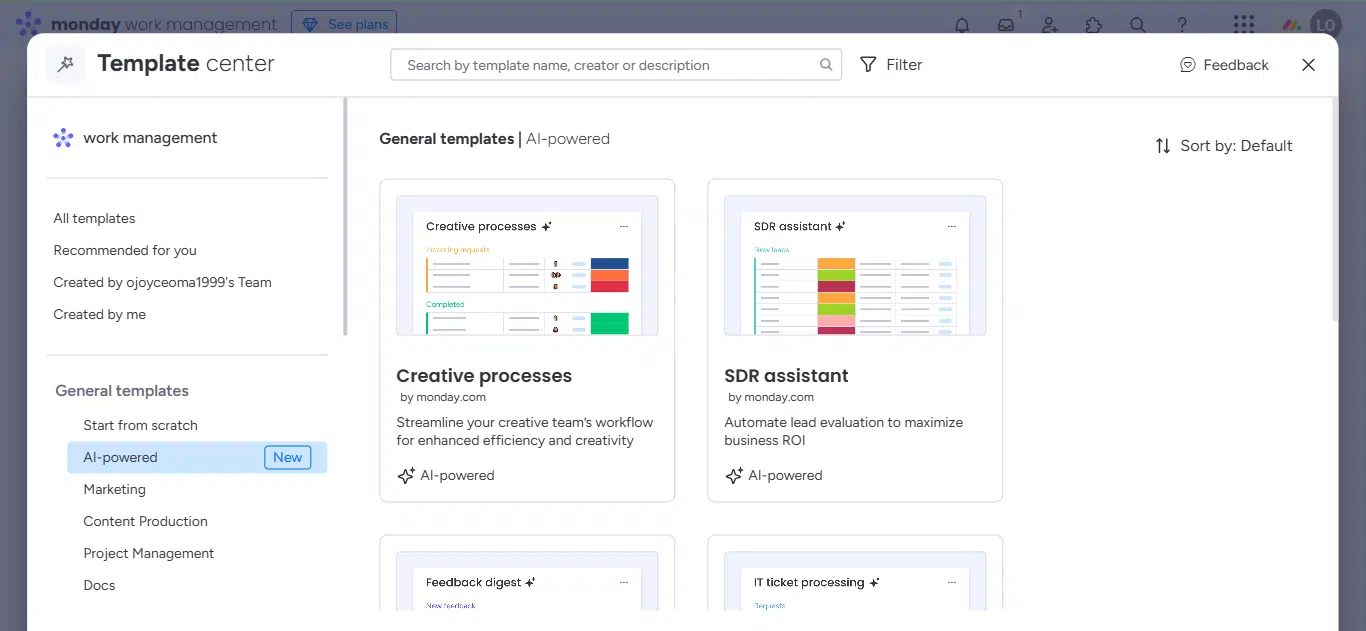Click the New badge beside AI-powered

click(x=287, y=457)
